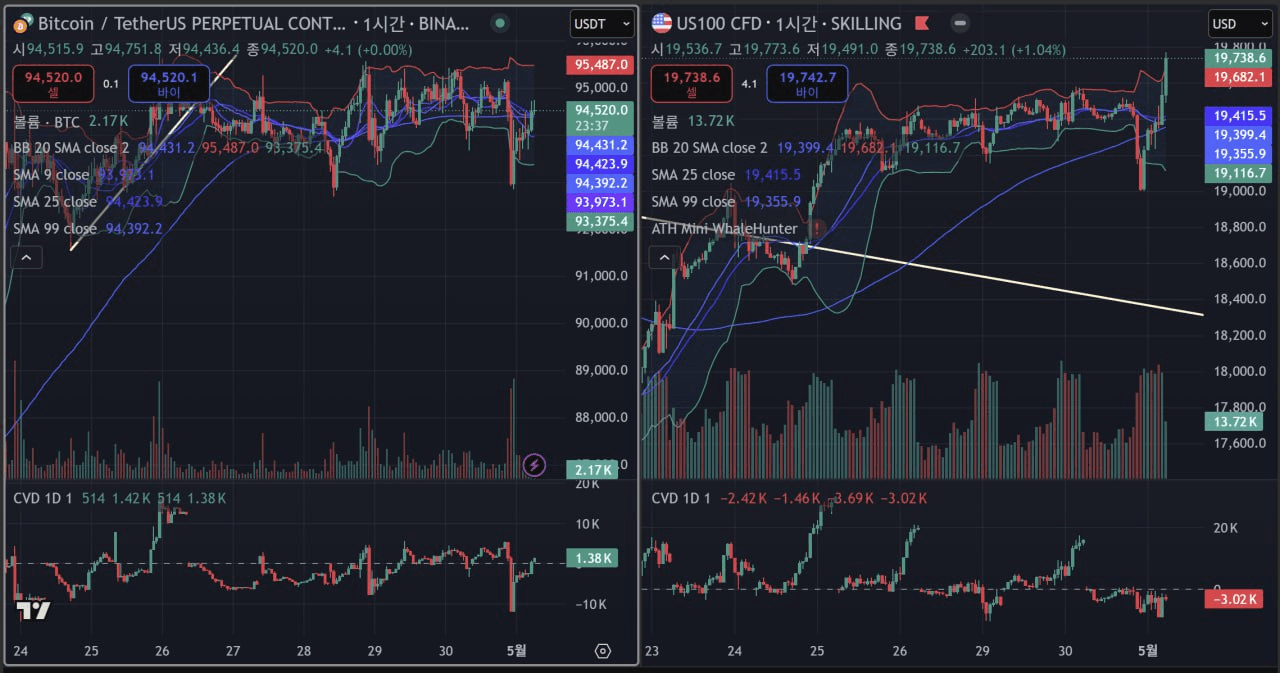The image size is (1280, 673).
Task: Click the 19,116.7 green price axis label
Action: coord(1240,173)
